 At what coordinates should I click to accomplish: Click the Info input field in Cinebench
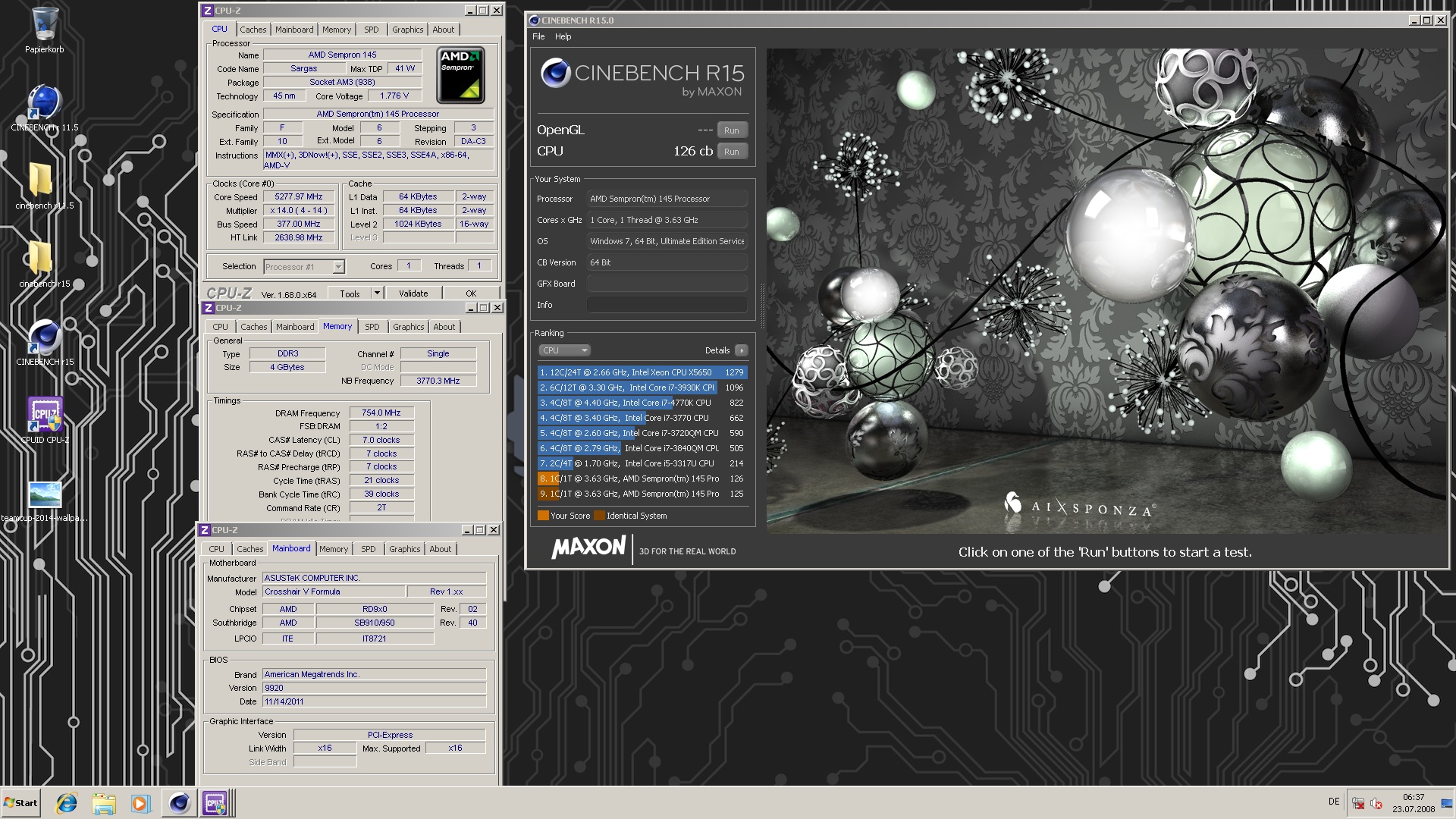pos(667,305)
